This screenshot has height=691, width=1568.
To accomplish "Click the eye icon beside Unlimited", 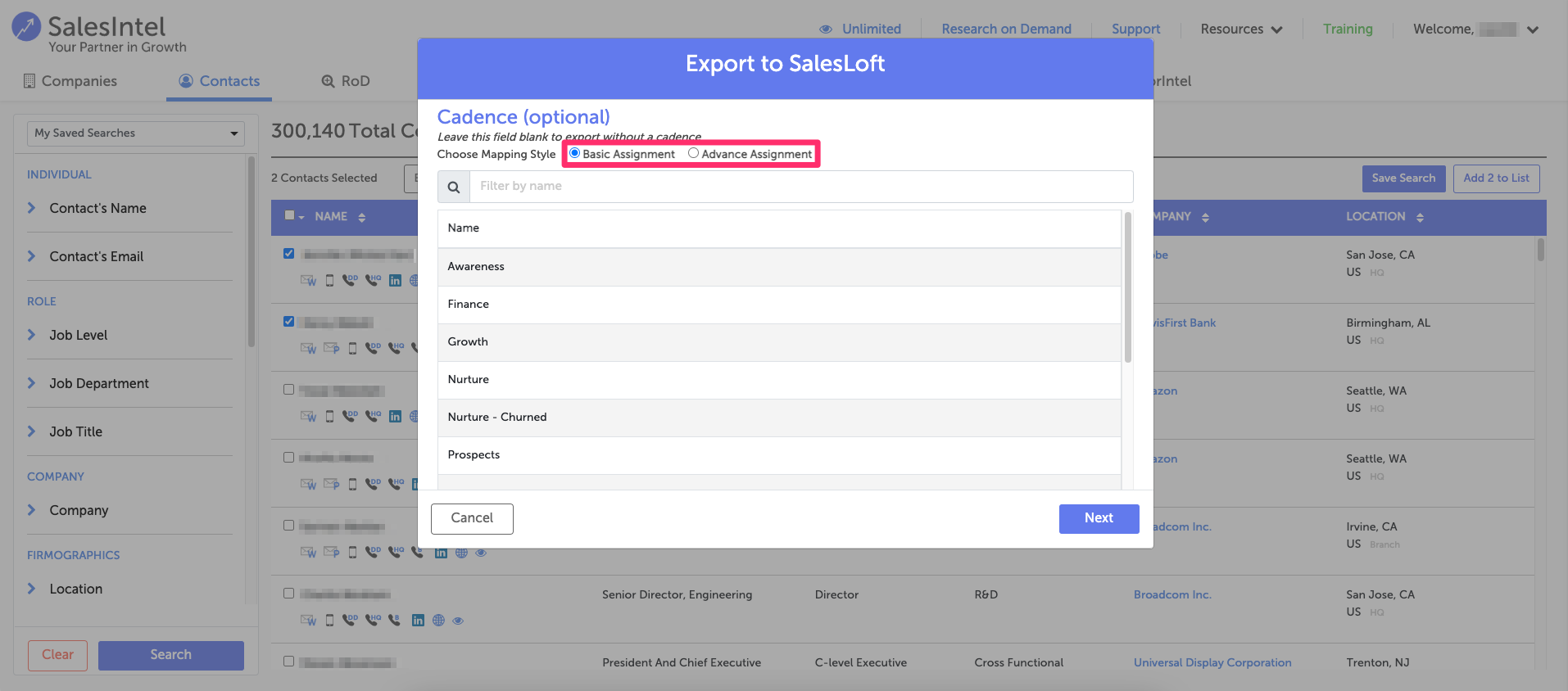I will pyautogui.click(x=826, y=29).
